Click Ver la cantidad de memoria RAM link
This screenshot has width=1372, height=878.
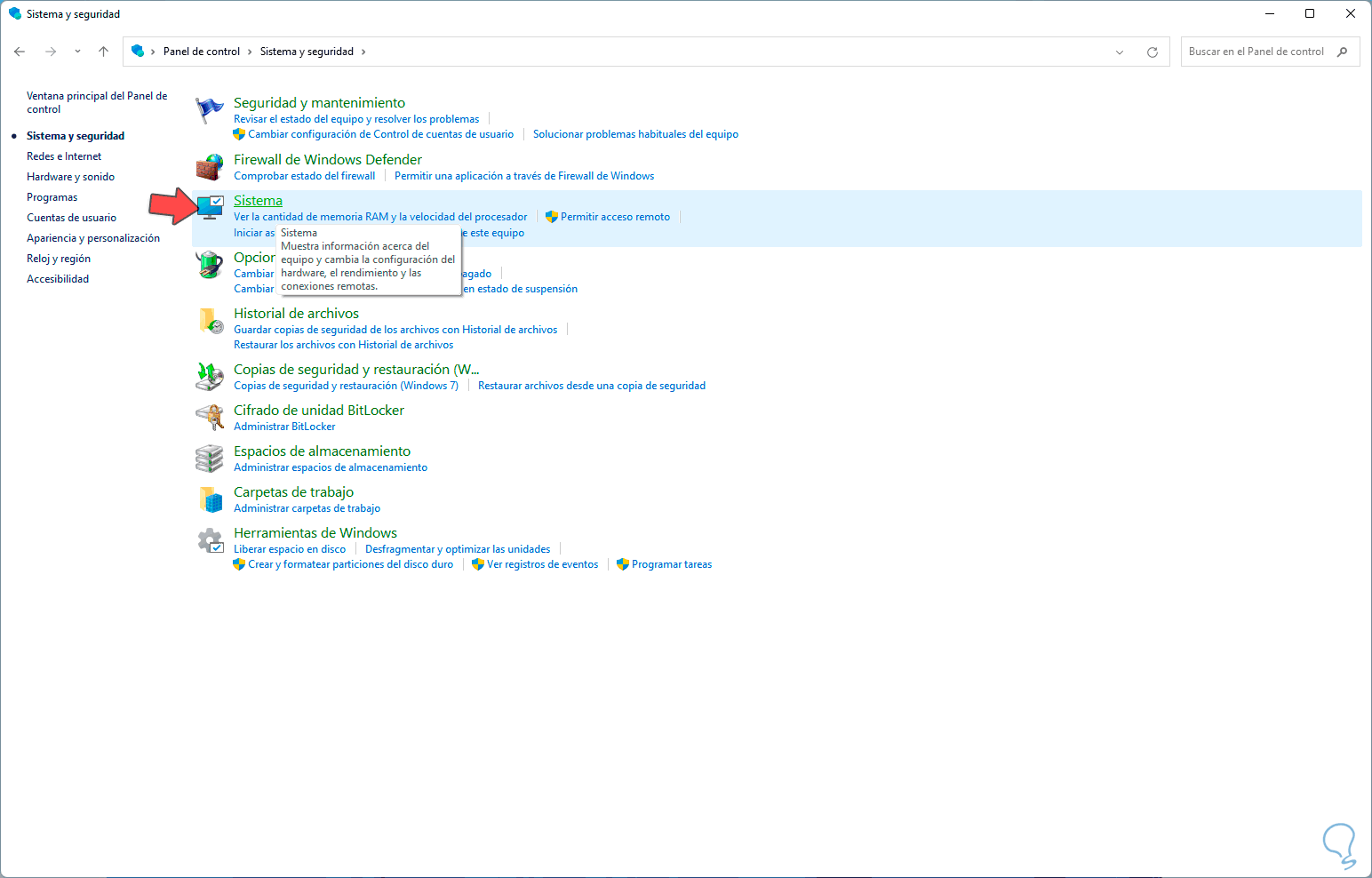[x=380, y=217]
